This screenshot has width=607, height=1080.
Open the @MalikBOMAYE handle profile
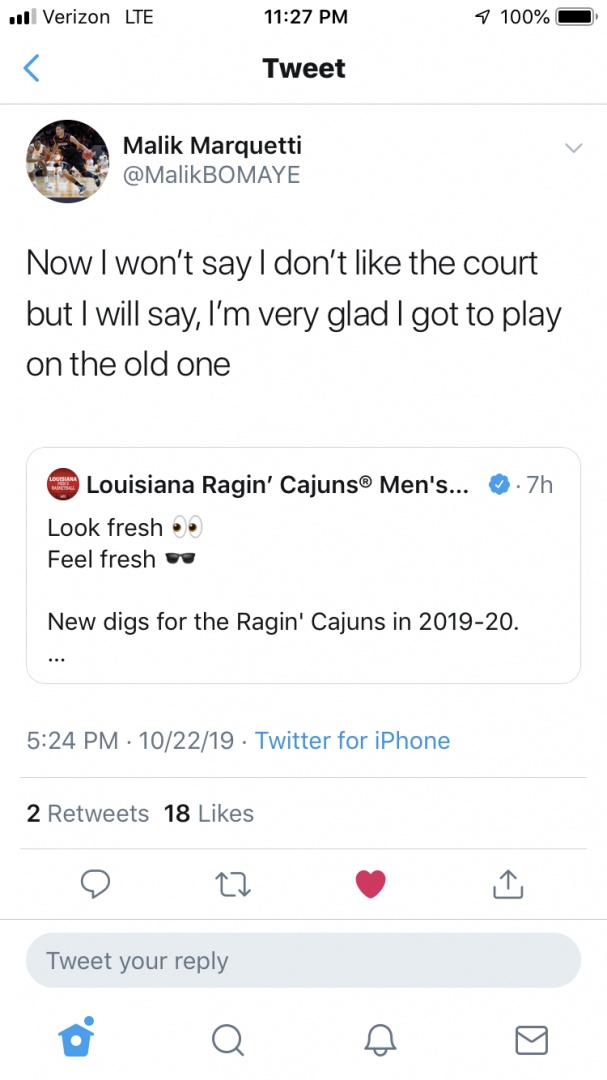click(211, 175)
